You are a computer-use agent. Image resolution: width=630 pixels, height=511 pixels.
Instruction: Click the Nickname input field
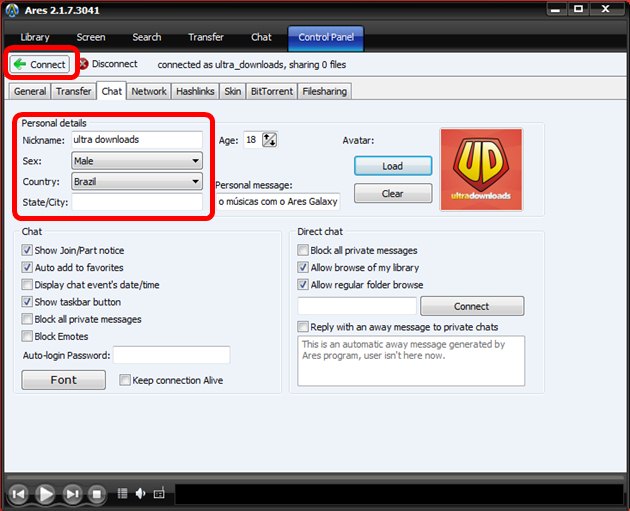137,140
